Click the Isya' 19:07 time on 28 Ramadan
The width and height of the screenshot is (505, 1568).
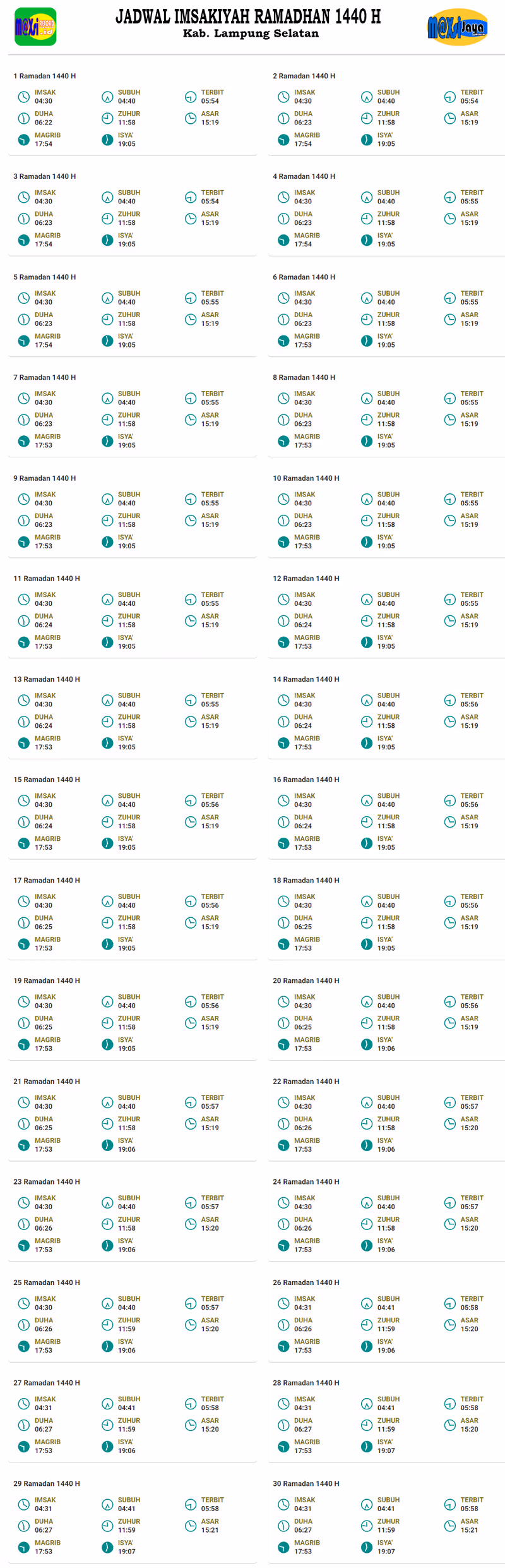pos(386,1450)
